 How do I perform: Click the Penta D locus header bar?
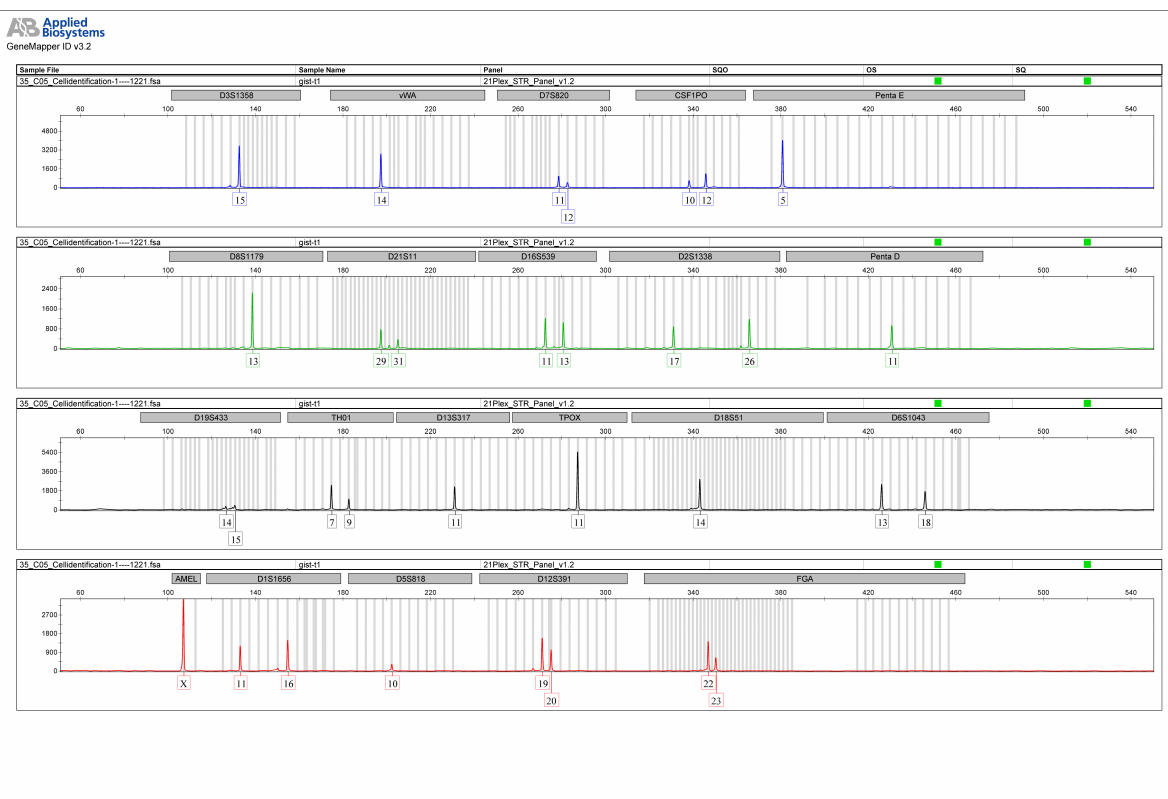885,256
